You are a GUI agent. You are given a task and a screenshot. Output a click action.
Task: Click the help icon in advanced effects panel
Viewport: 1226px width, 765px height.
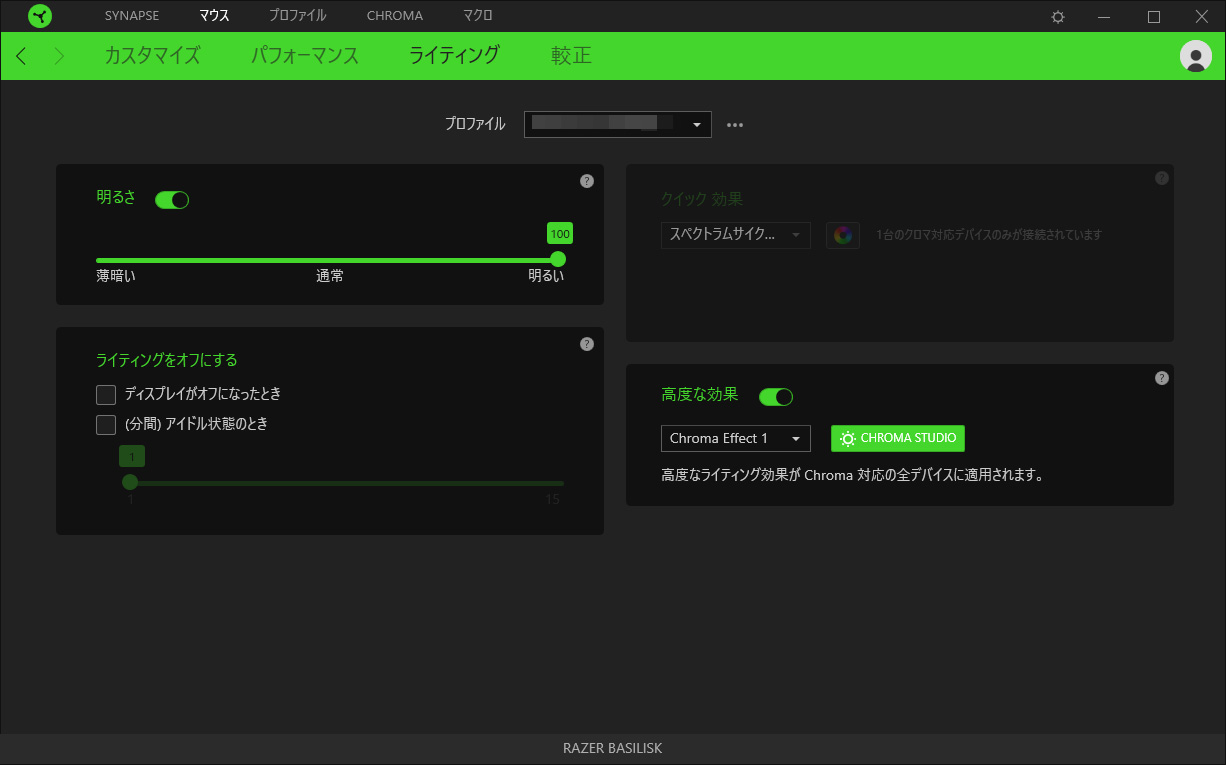coord(1161,378)
